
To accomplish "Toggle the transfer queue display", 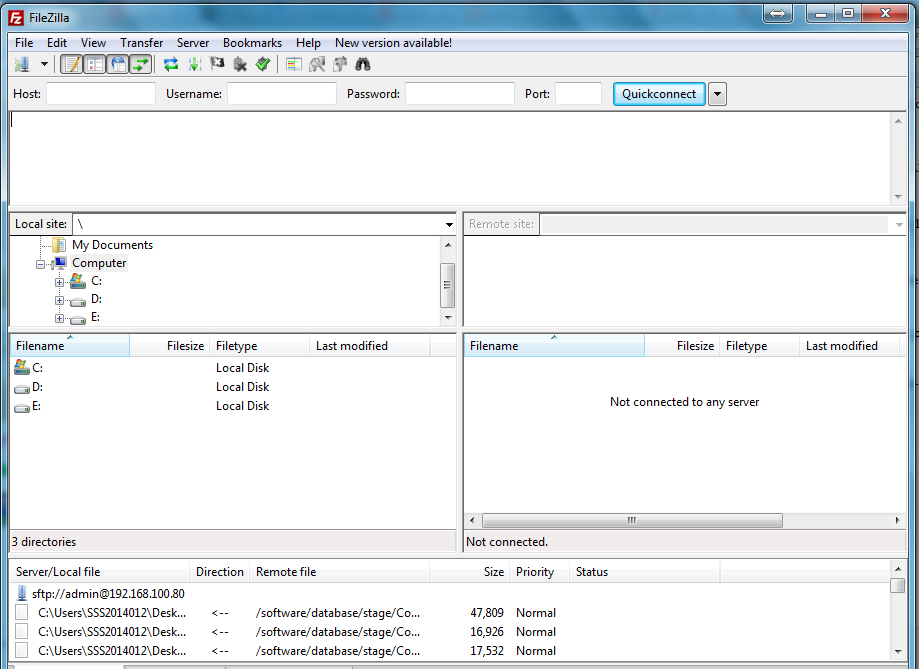I will (x=141, y=64).
